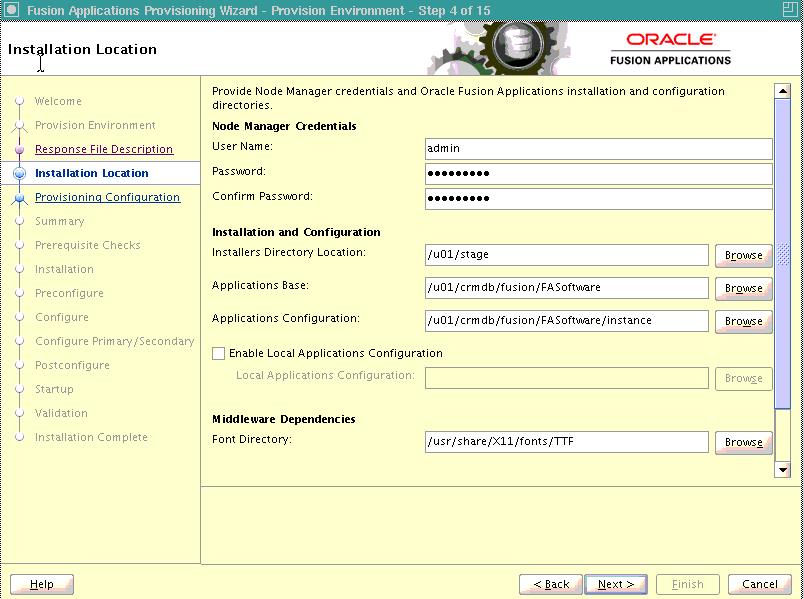Click the User Name input field
The height and width of the screenshot is (599, 804).
click(598, 149)
